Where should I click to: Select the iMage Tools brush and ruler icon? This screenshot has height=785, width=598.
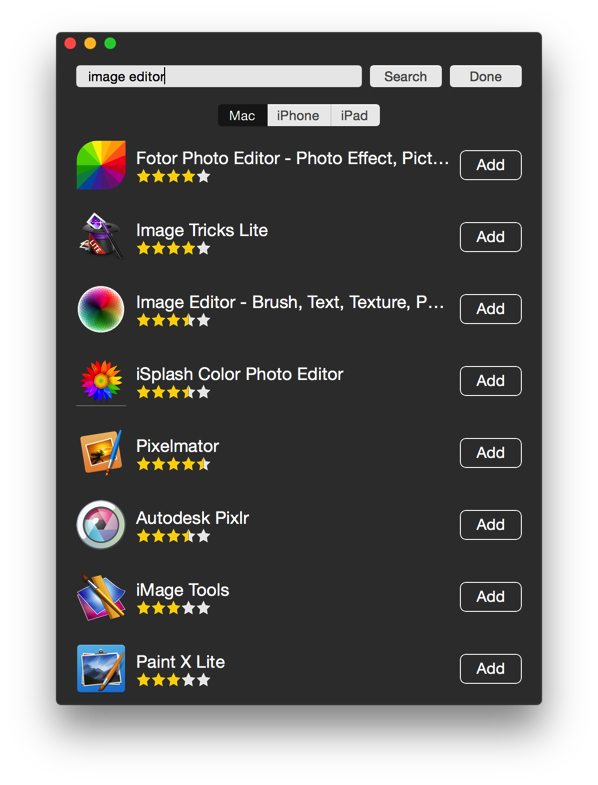(101, 597)
